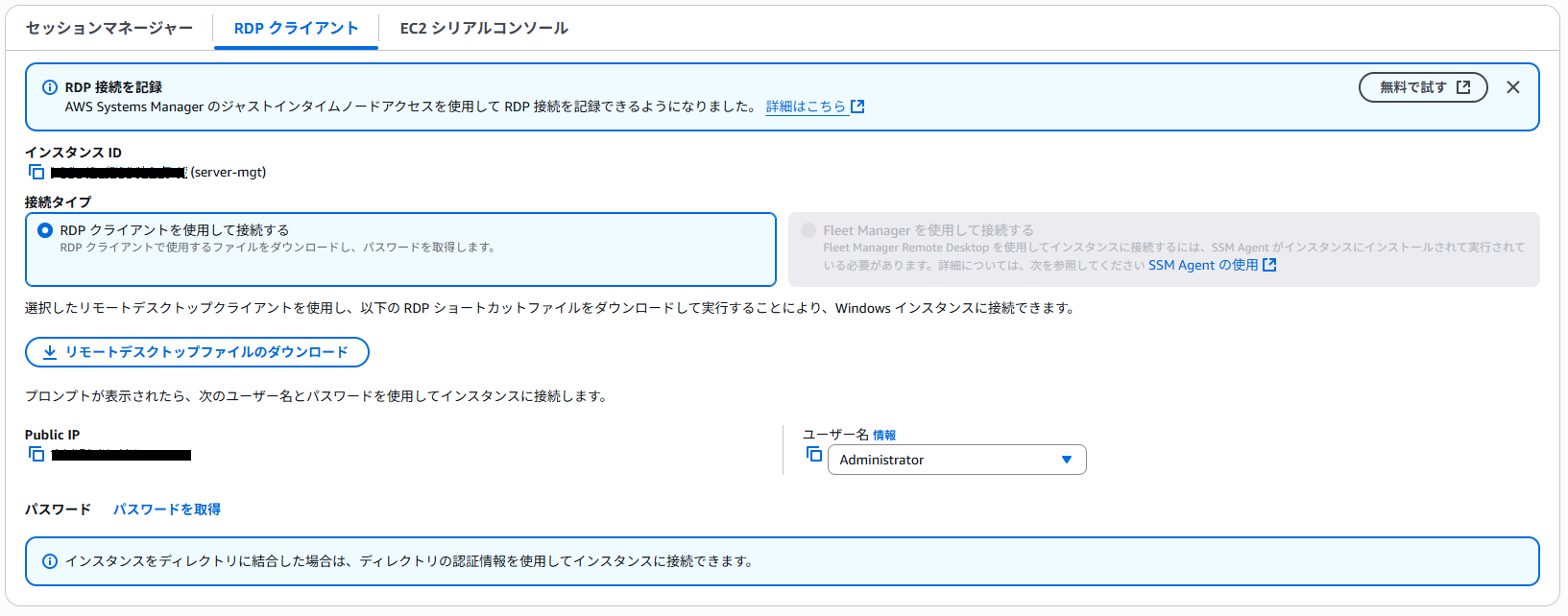The width and height of the screenshot is (1568, 616).
Task: Select the RDP クライアント tab
Action: click(x=296, y=28)
